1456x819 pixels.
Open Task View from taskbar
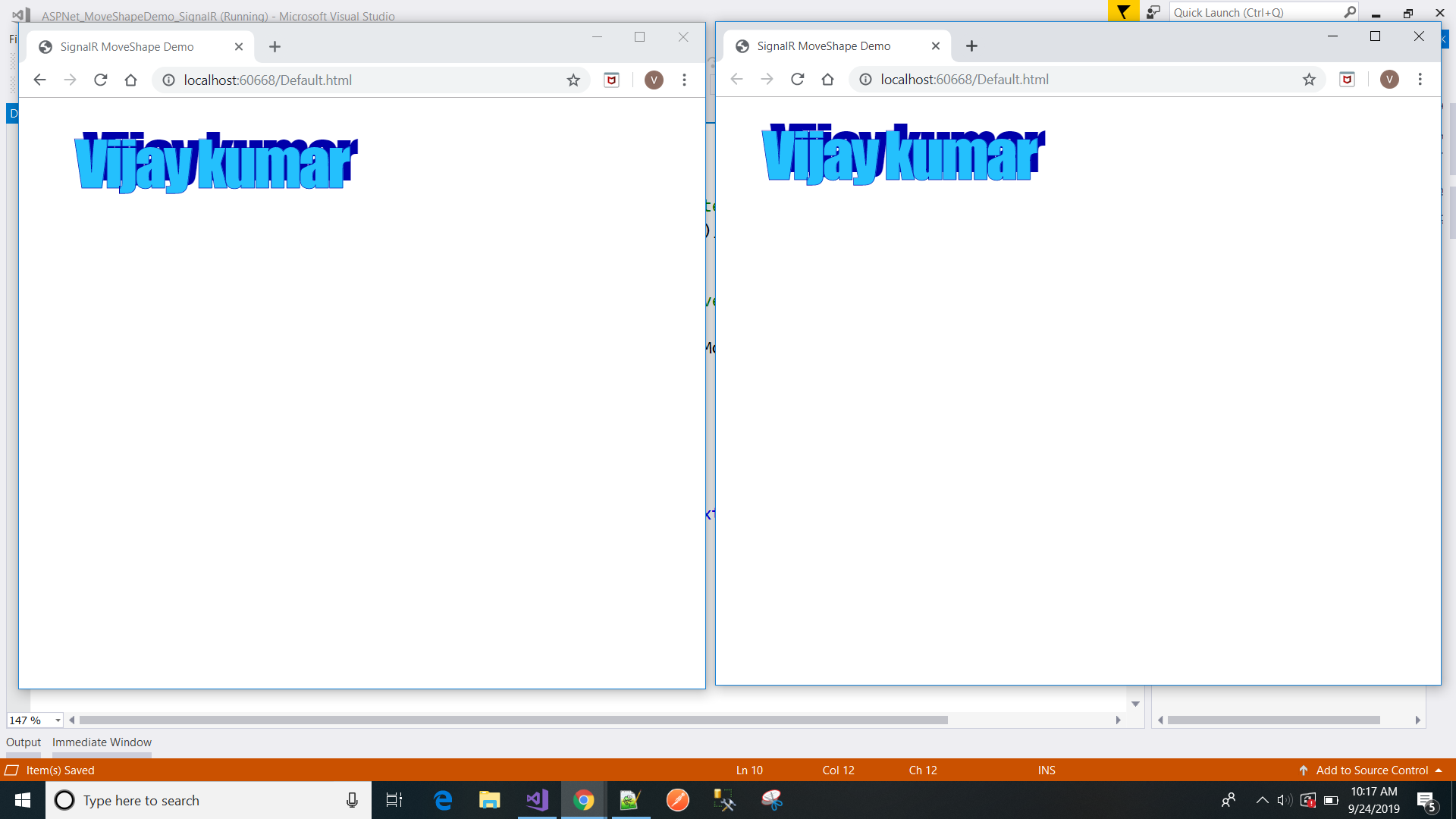tap(394, 800)
